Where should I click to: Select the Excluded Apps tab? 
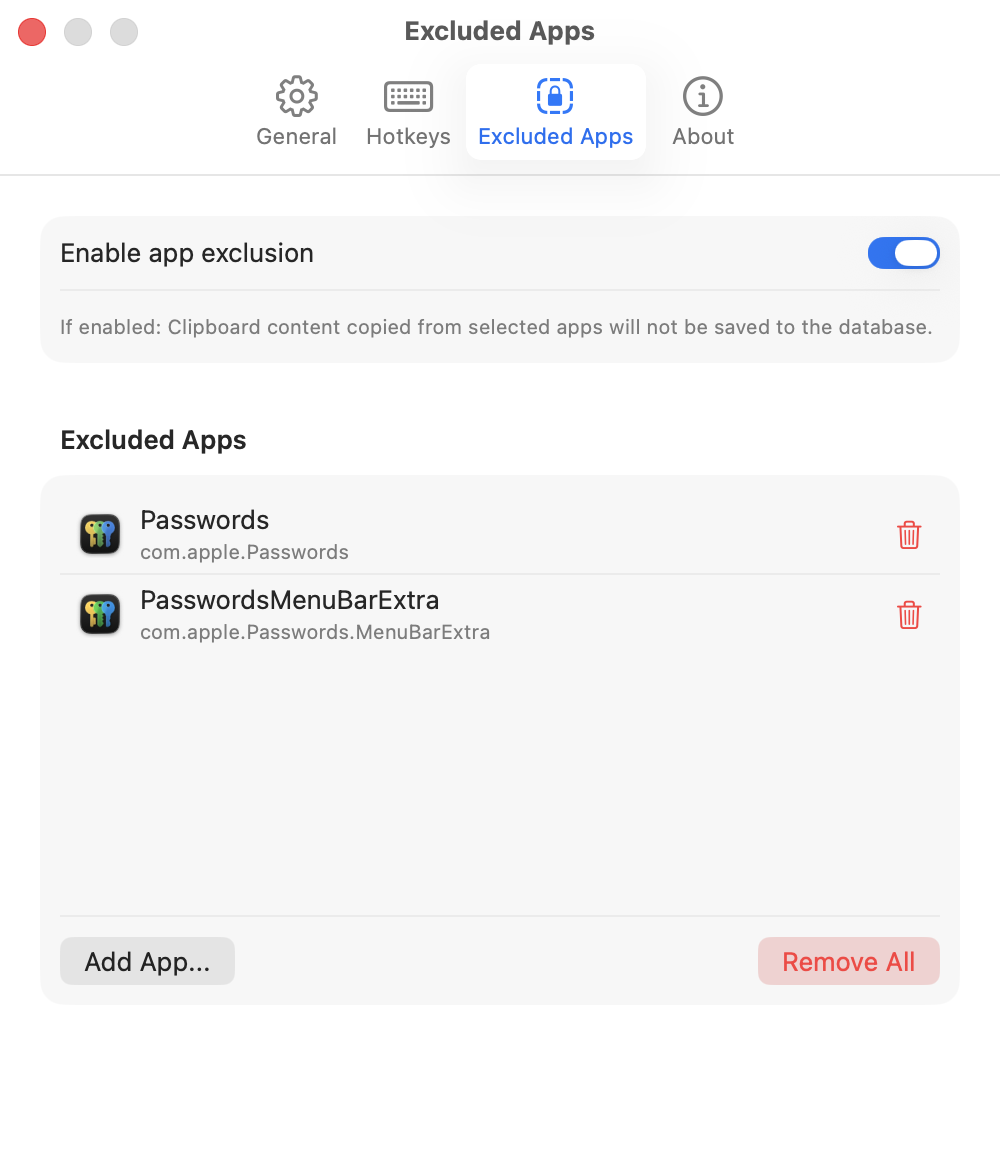click(555, 112)
